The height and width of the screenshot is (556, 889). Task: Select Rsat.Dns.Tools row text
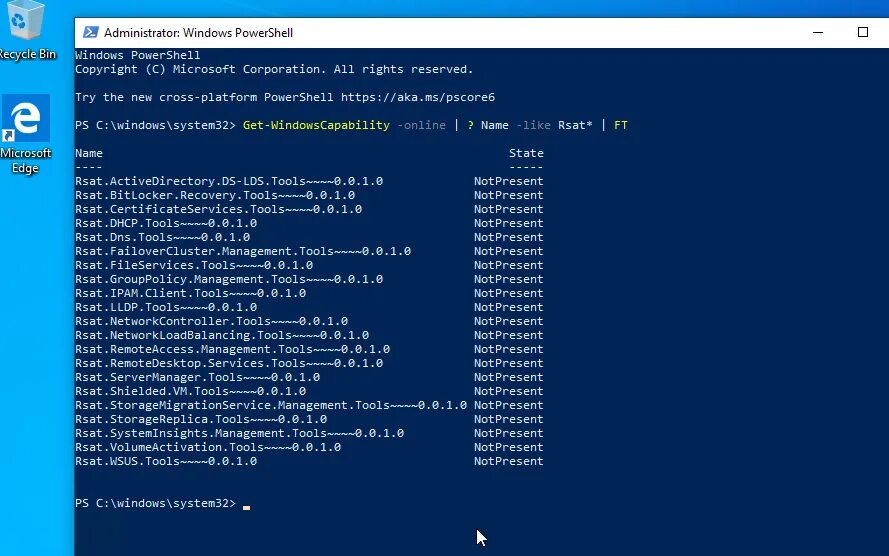[x=163, y=237]
